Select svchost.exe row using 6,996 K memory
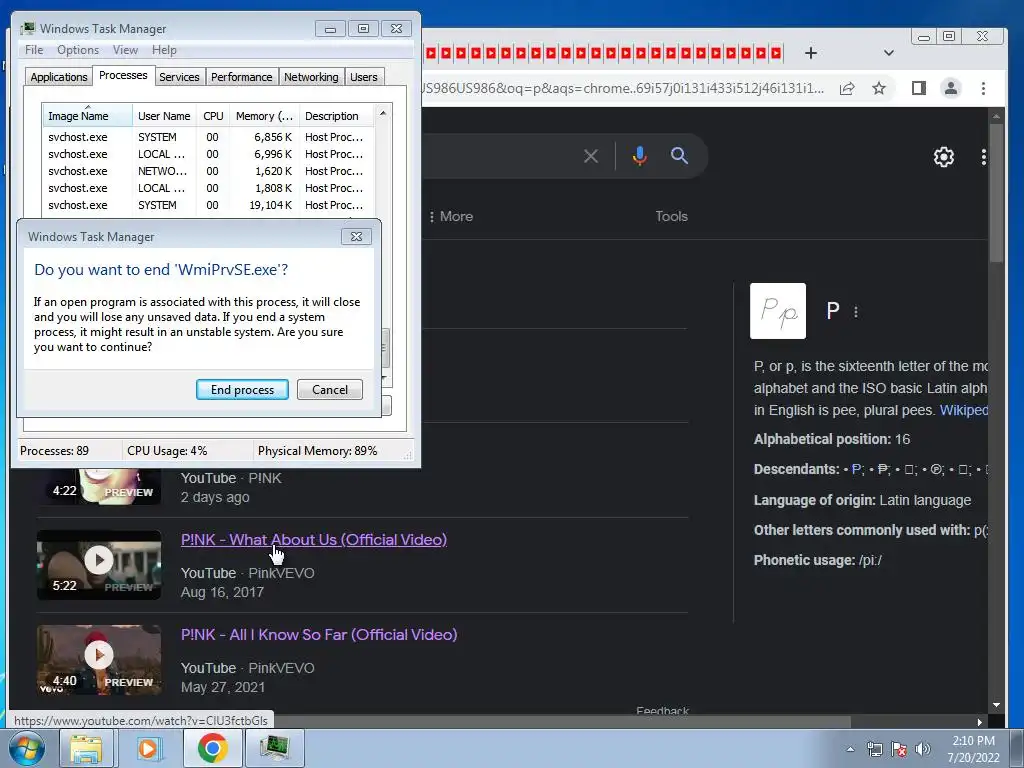Screen dimensions: 1024x768 coord(208,154)
